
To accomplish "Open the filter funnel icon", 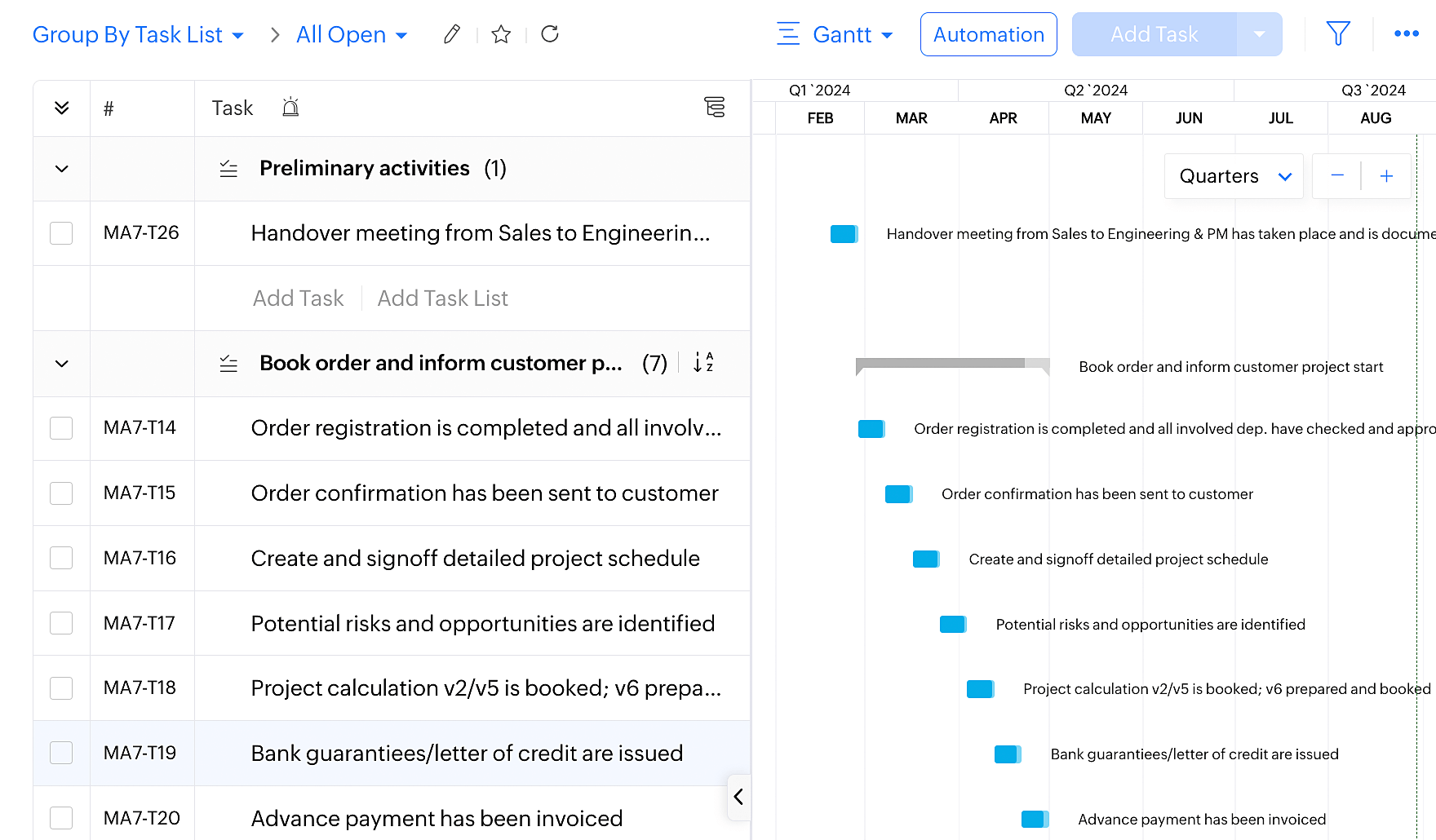I will [x=1338, y=34].
